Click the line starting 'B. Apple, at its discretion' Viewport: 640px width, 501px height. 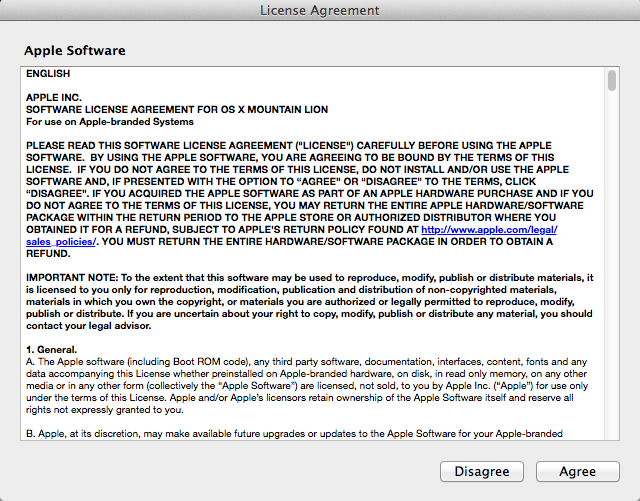[294, 434]
